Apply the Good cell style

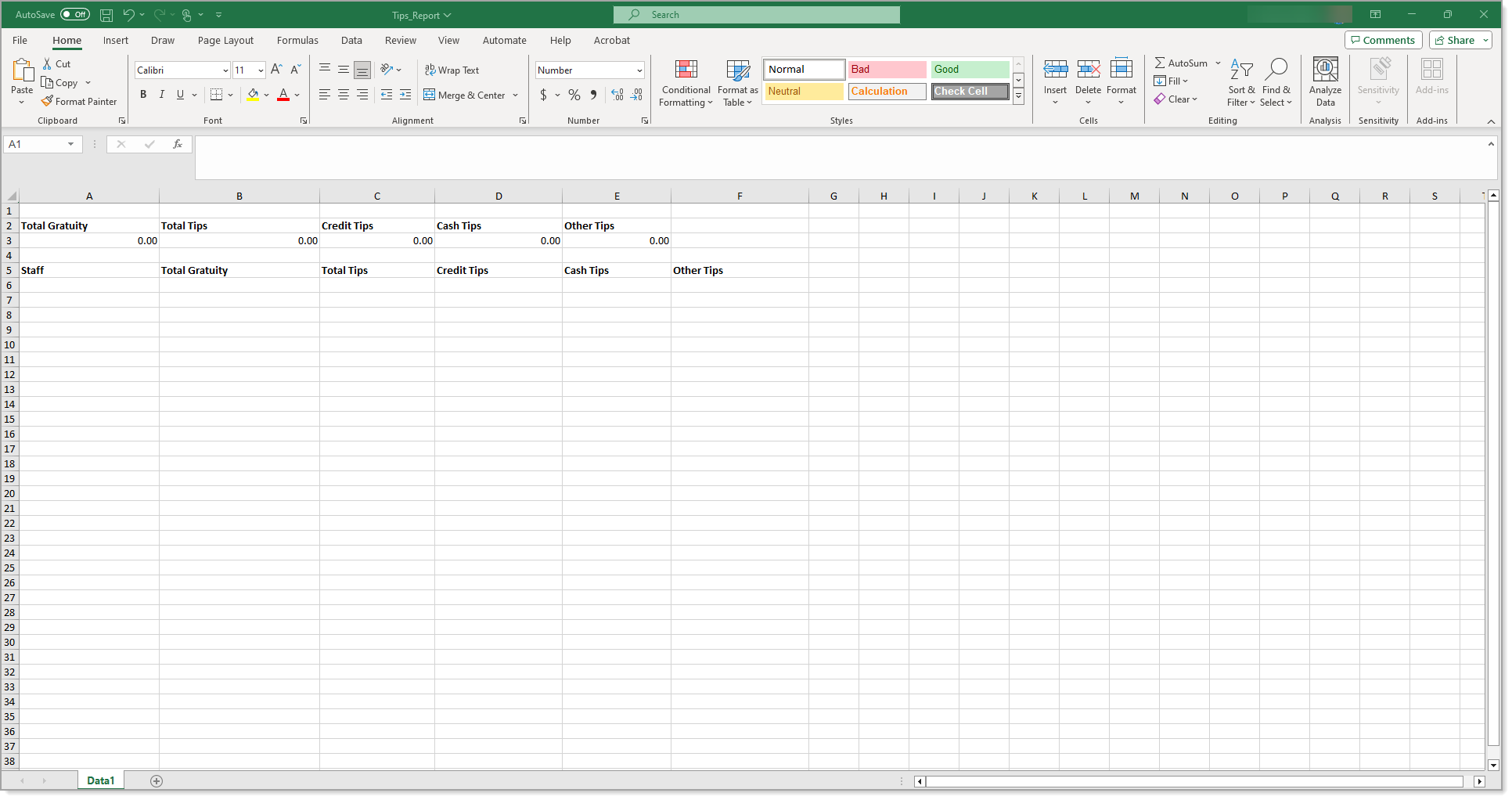pyautogui.click(x=970, y=70)
